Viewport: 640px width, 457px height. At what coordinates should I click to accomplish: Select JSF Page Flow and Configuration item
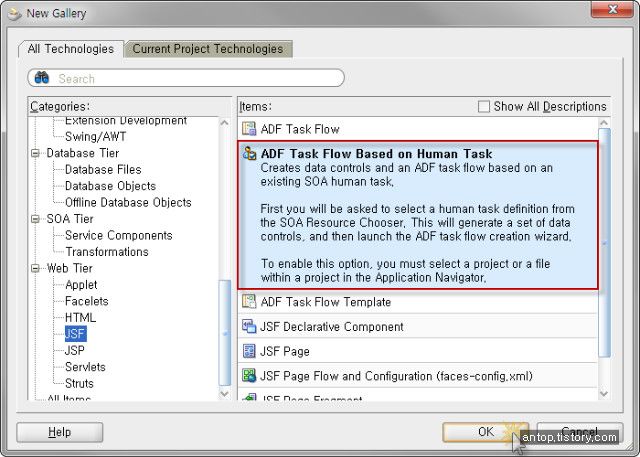pos(418,376)
